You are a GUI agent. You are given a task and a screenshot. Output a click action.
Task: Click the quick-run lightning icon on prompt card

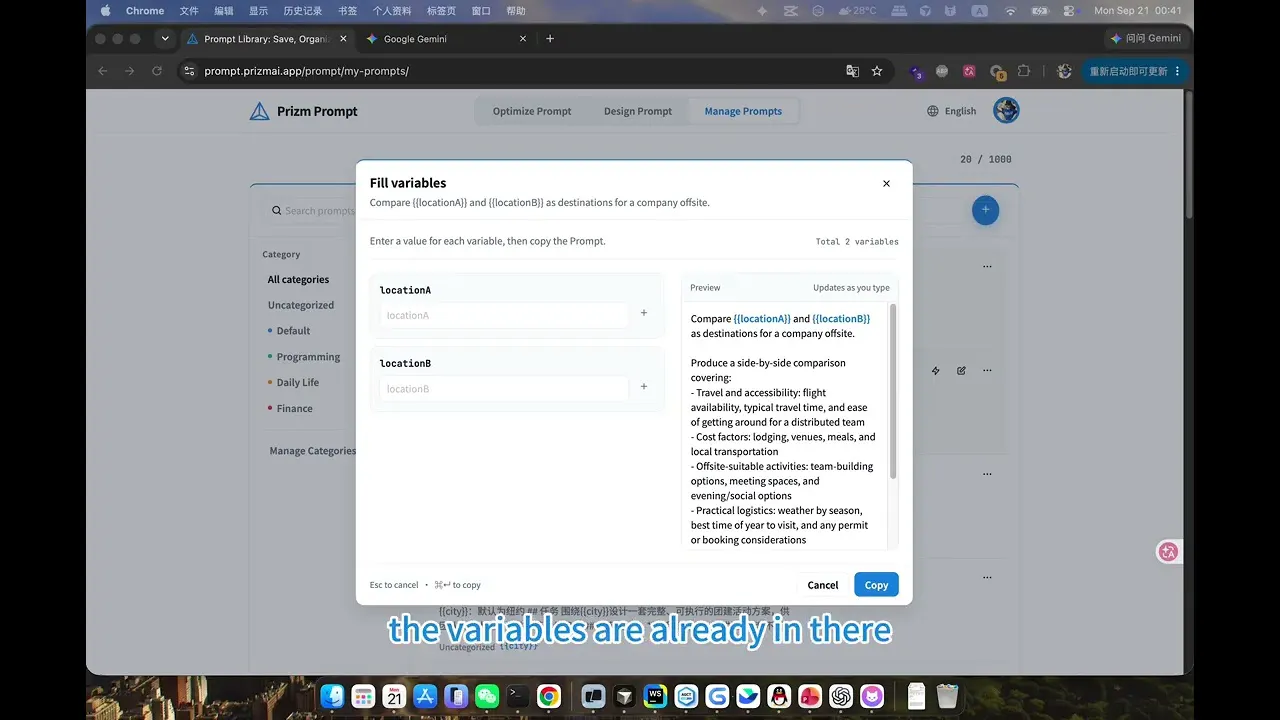coord(936,371)
